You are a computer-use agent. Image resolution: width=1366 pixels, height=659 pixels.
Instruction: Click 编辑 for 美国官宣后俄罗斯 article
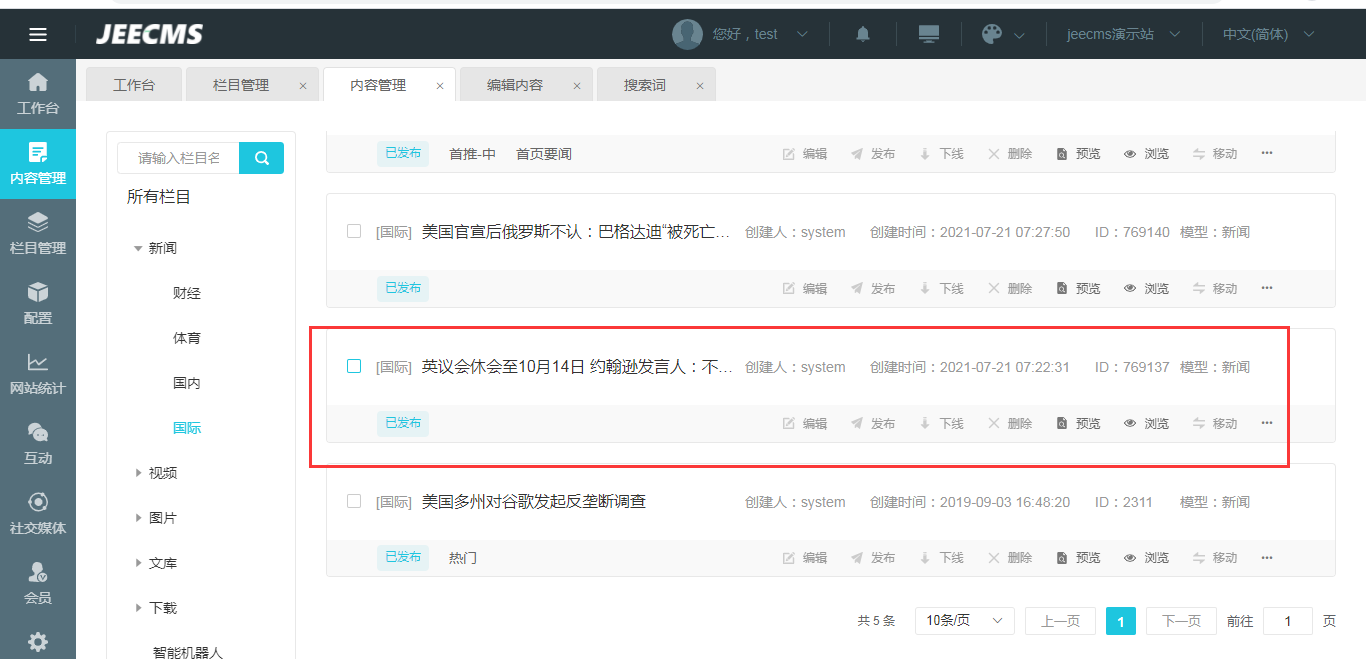click(x=805, y=289)
